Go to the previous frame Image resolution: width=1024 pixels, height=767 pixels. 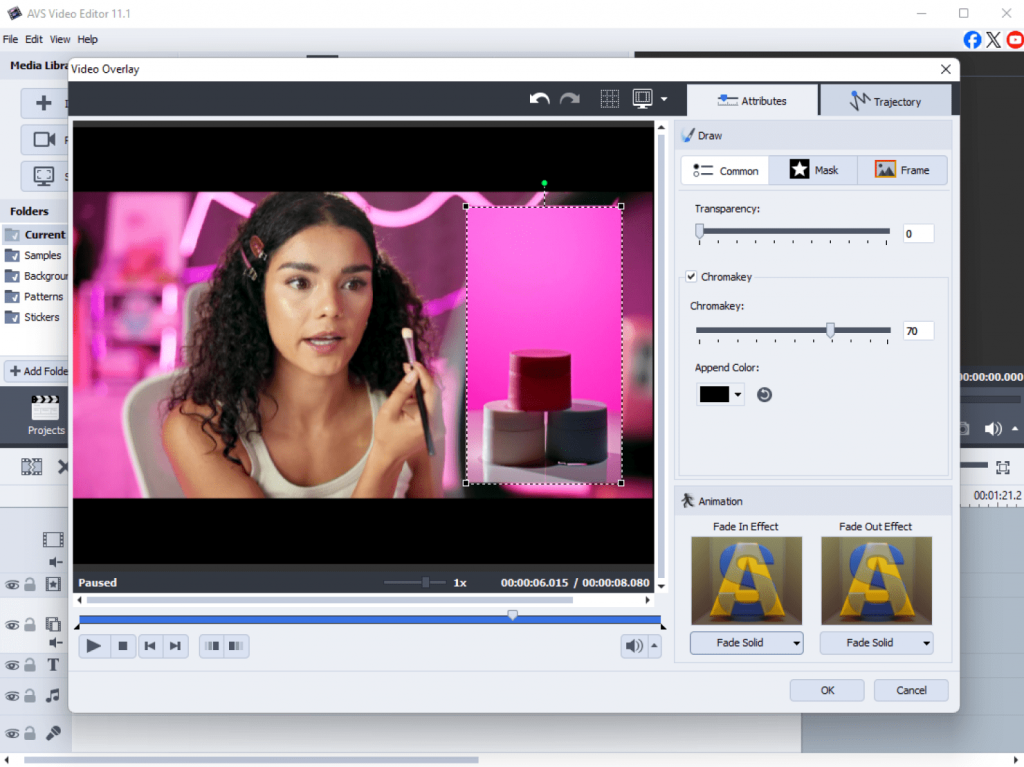click(x=149, y=646)
